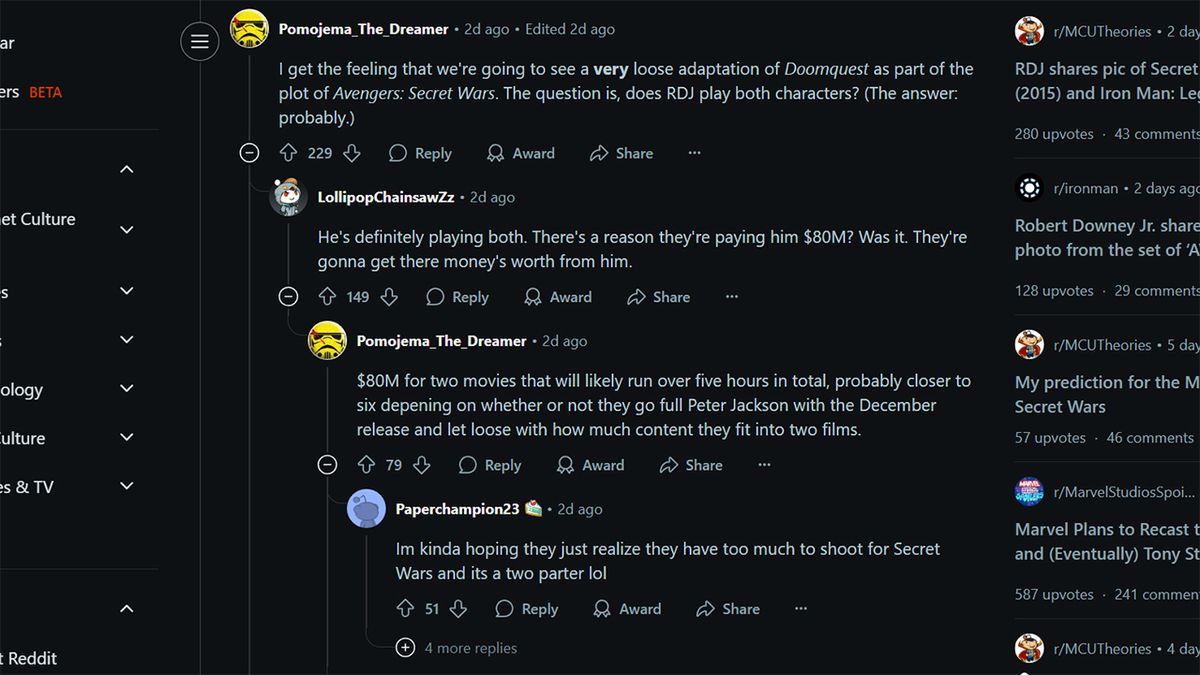
Task: Collapse the $80M for two movies reply
Action: (327, 465)
